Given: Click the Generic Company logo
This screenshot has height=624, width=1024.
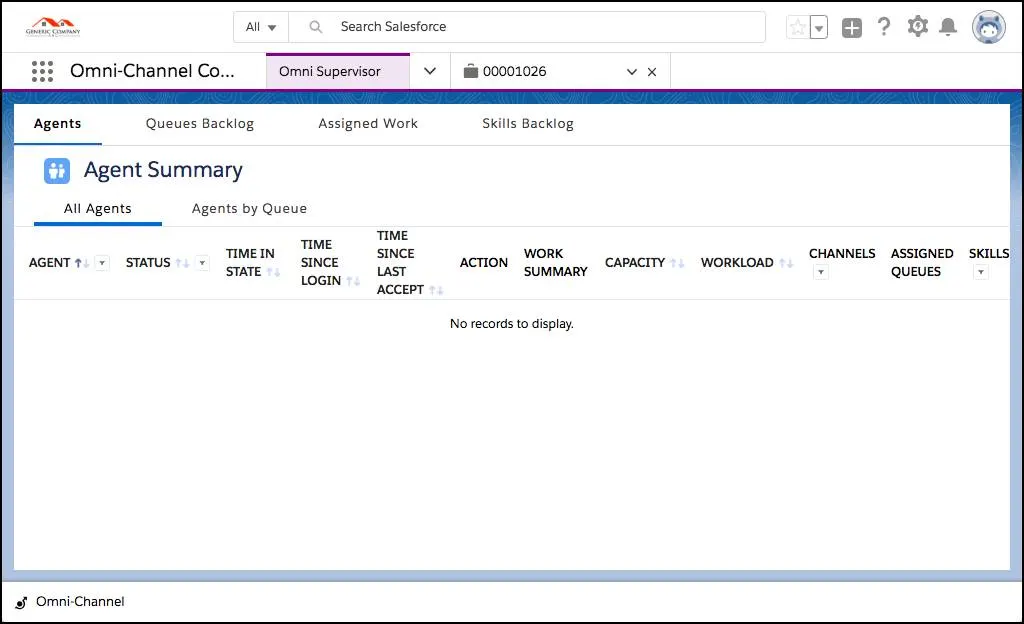Looking at the screenshot, I should tap(53, 27).
